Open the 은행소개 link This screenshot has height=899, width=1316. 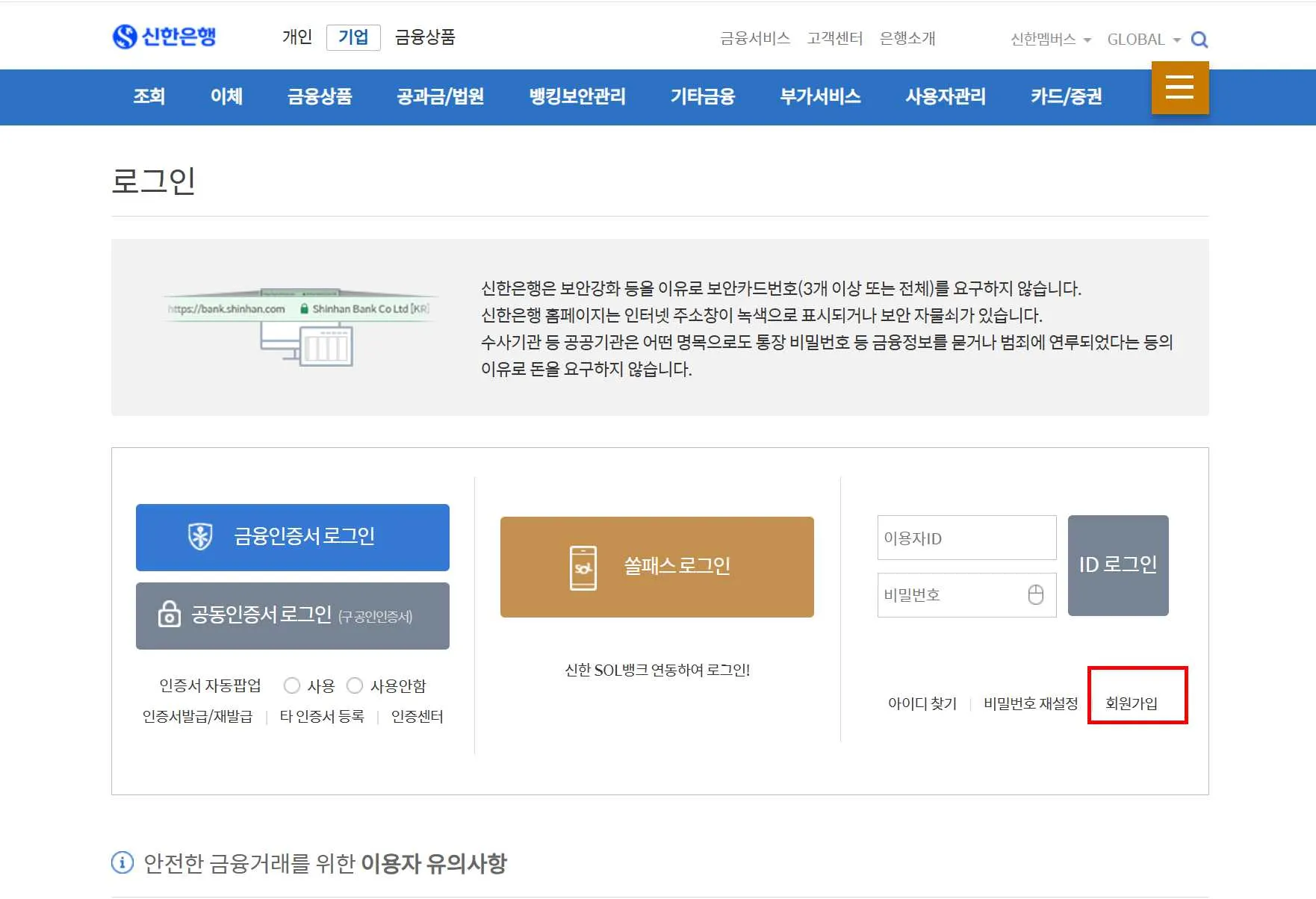tap(907, 39)
